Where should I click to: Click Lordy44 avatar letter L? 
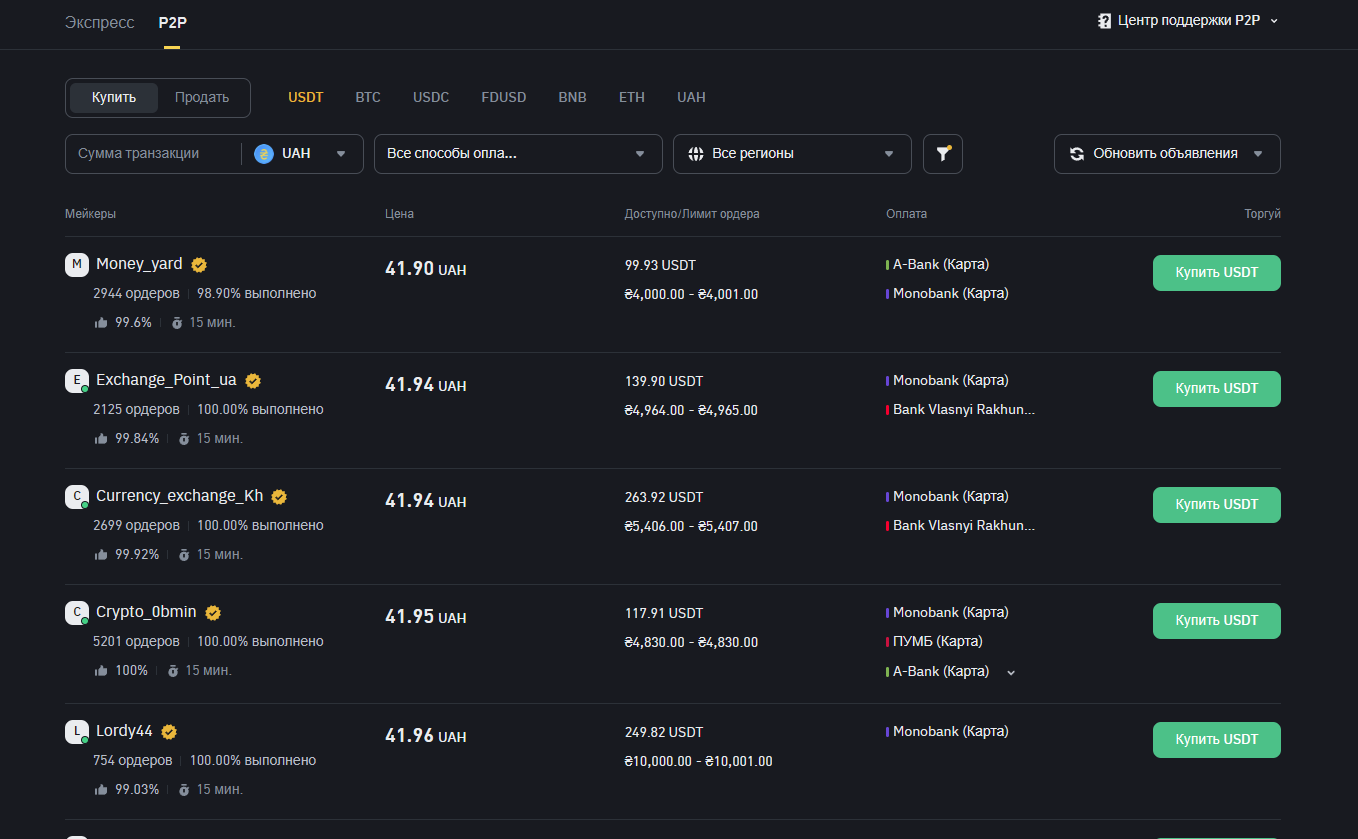coord(77,732)
